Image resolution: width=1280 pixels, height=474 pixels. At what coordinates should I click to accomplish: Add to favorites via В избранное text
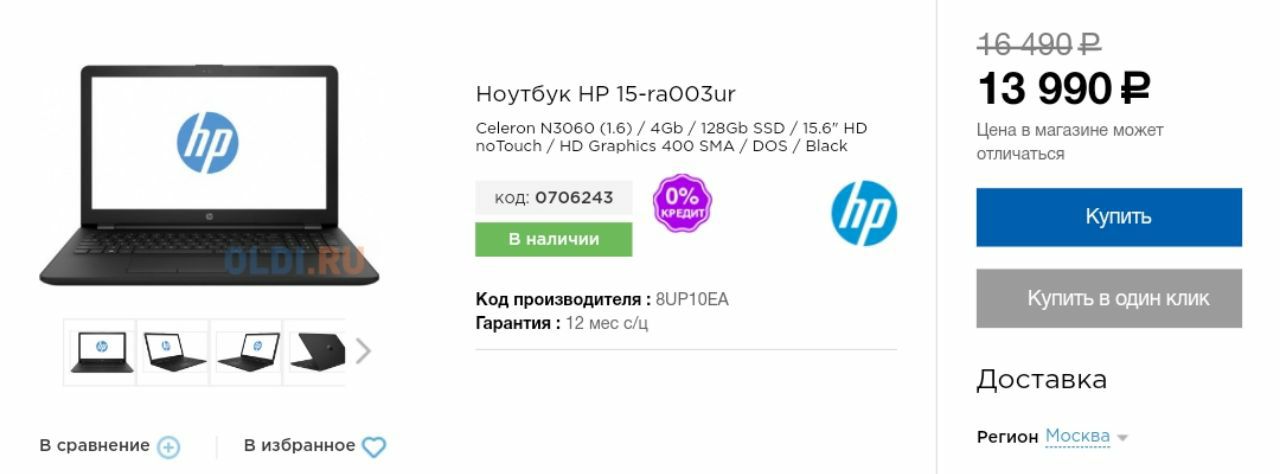300,446
